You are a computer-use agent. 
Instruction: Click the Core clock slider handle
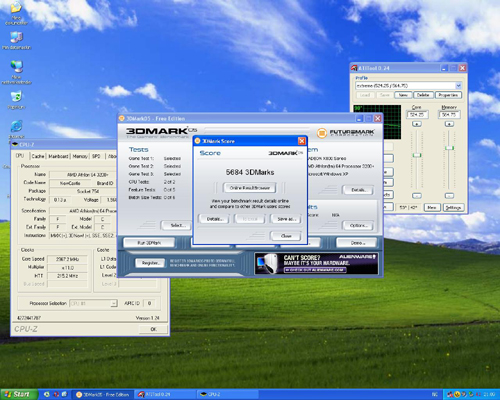pyautogui.click(x=417, y=155)
